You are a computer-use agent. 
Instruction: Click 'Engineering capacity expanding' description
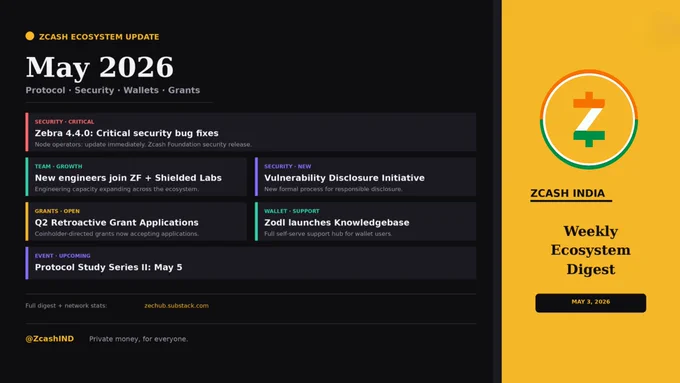[117, 189]
